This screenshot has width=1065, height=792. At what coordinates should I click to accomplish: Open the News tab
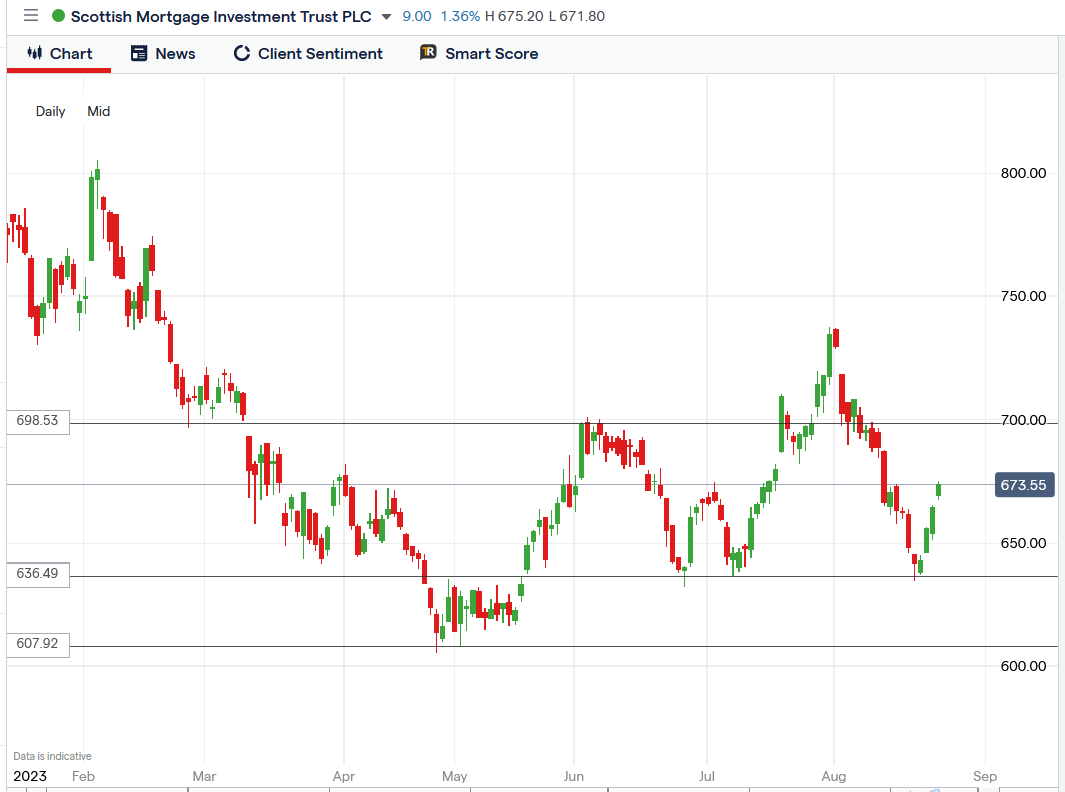(x=163, y=54)
